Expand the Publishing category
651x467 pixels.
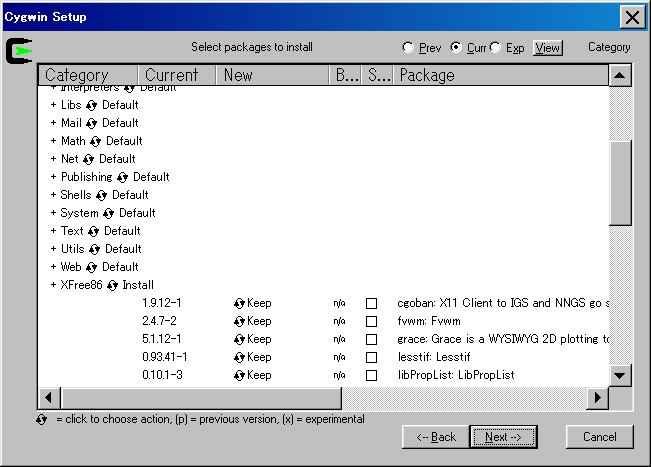click(x=53, y=177)
